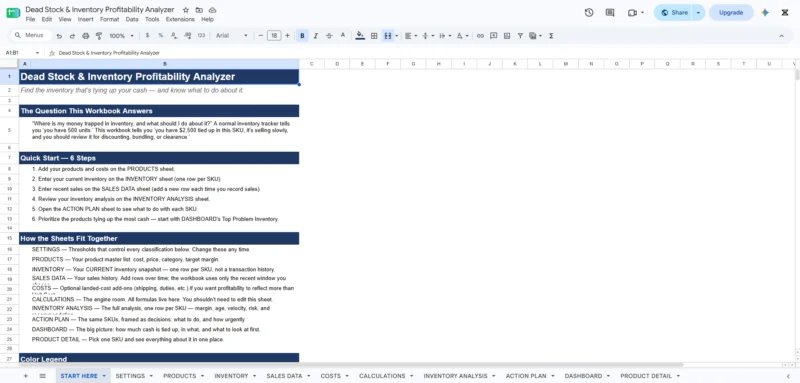
Task: Open the Gemini sparkle icon
Action: tap(765, 13)
